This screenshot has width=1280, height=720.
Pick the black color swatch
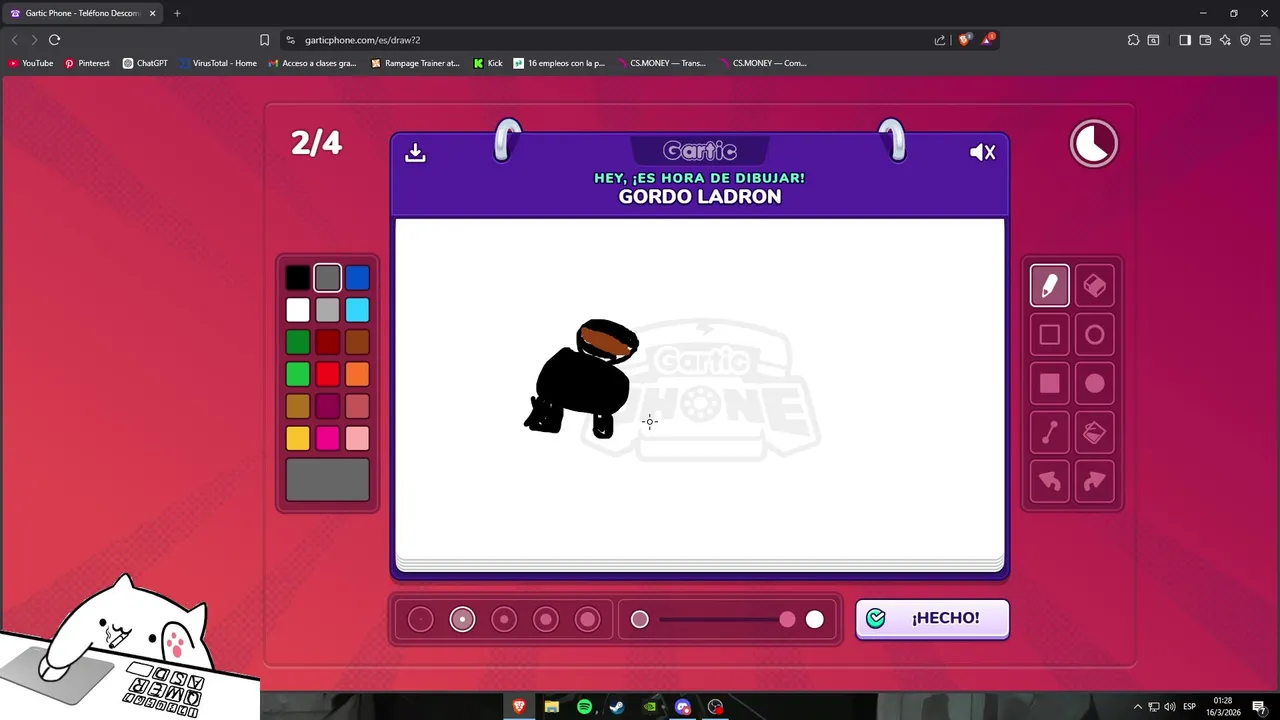click(298, 278)
